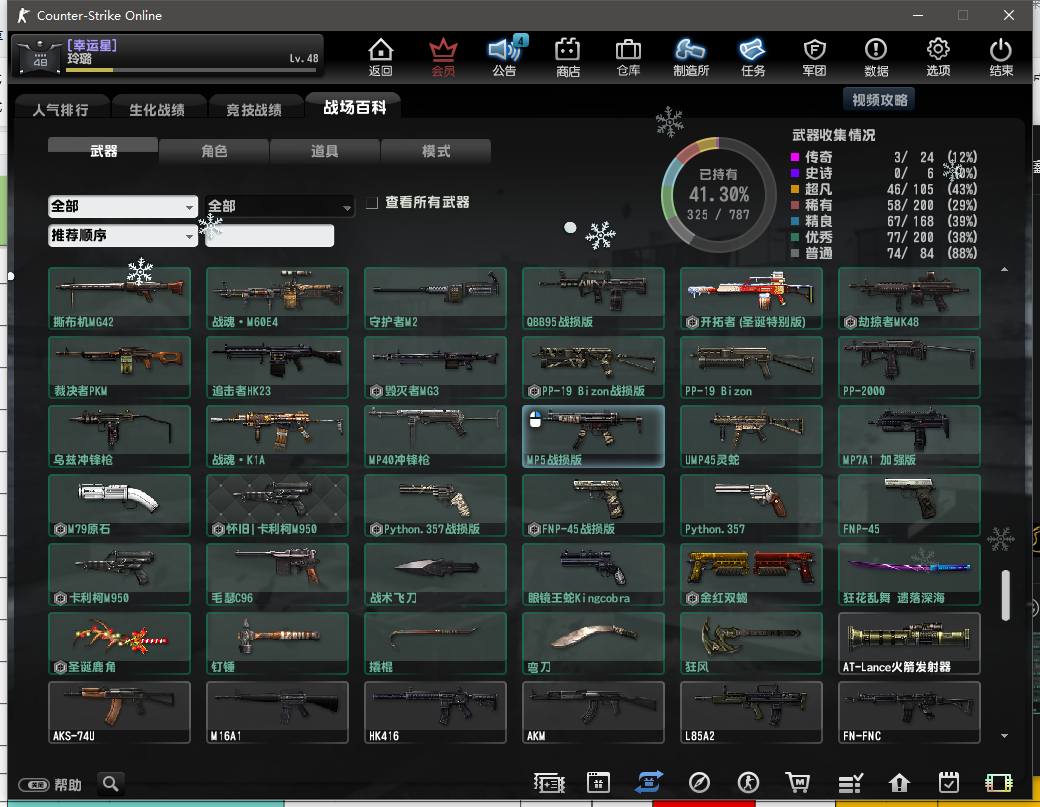Enable the 查看所有武器 checkbox
Viewport: 1040px width, 807px height.
click(x=372, y=203)
